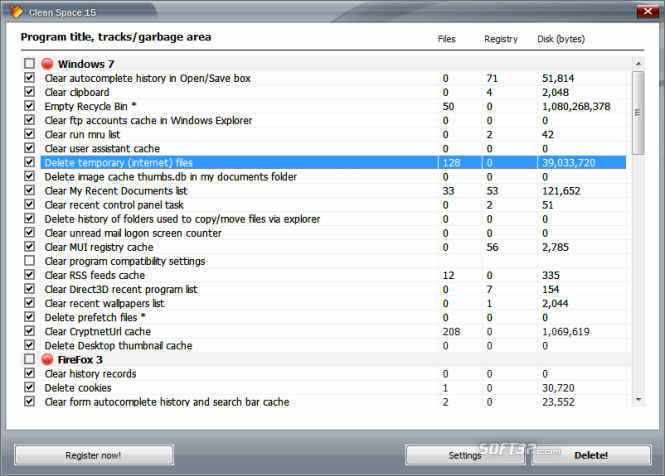Open the Settings button
665x476 pixels.
click(465, 455)
